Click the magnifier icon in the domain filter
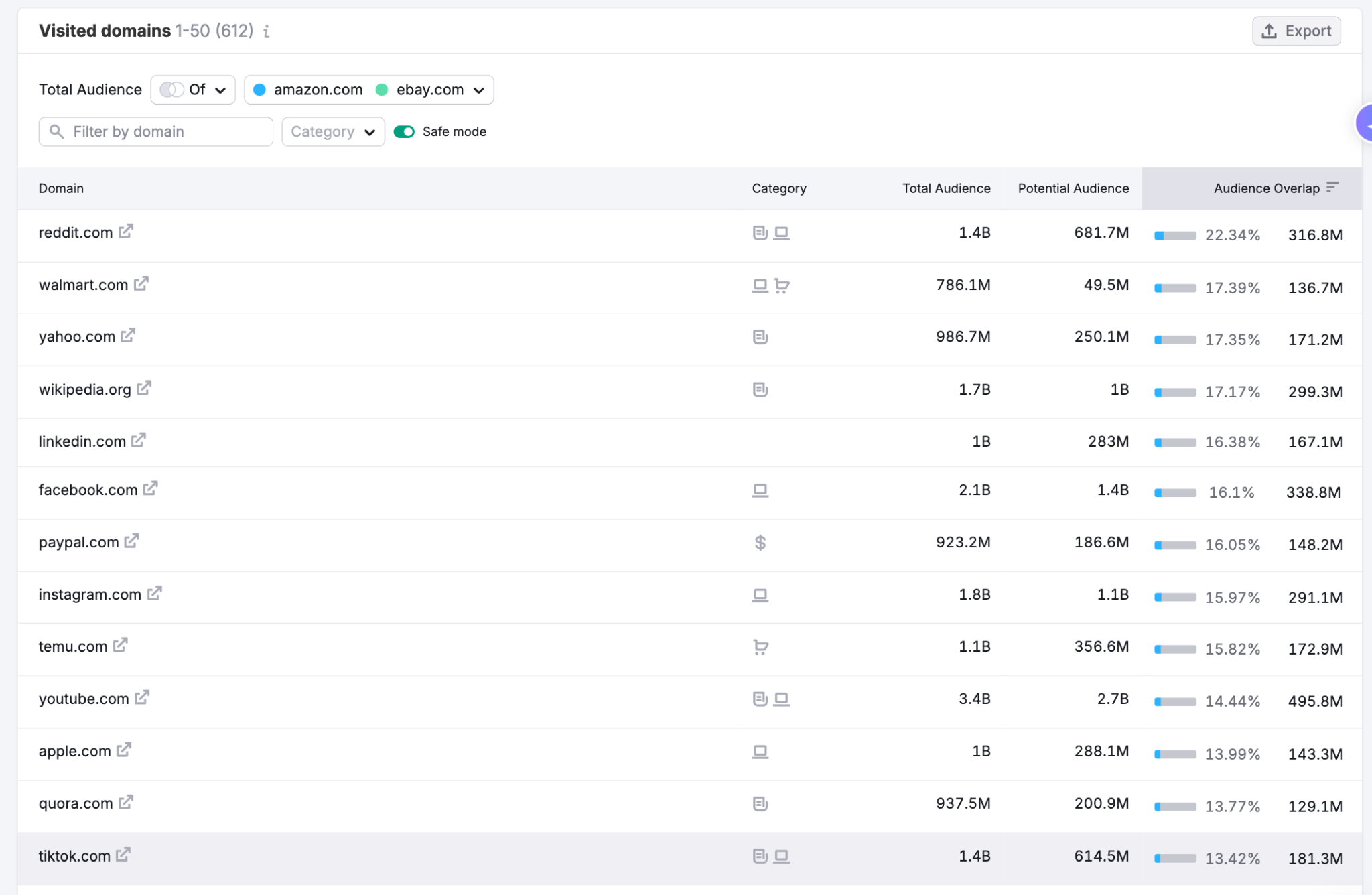 (57, 131)
